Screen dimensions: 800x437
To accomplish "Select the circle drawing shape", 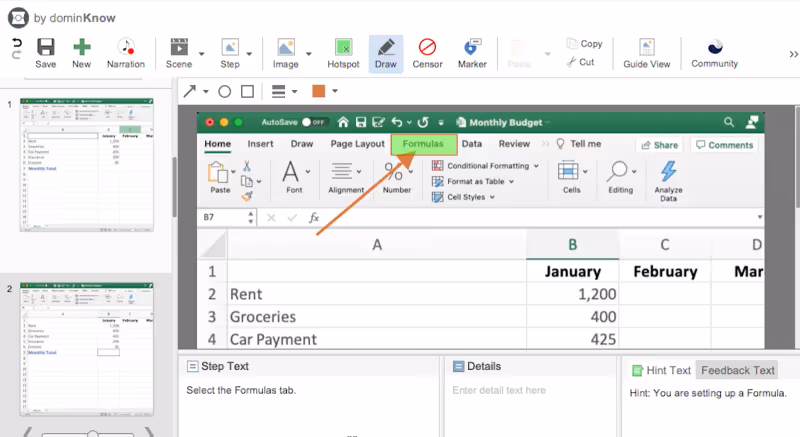I will coord(224,91).
